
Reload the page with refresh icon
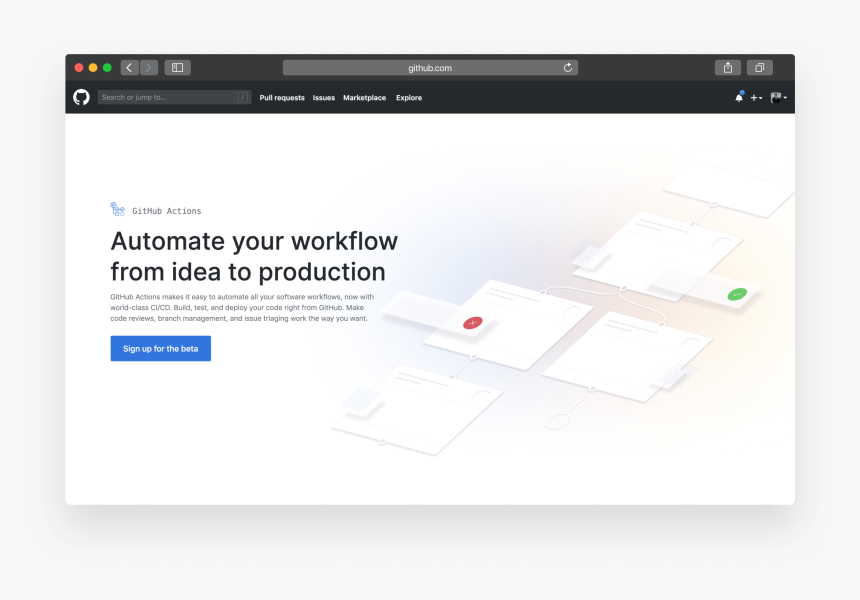[x=568, y=67]
